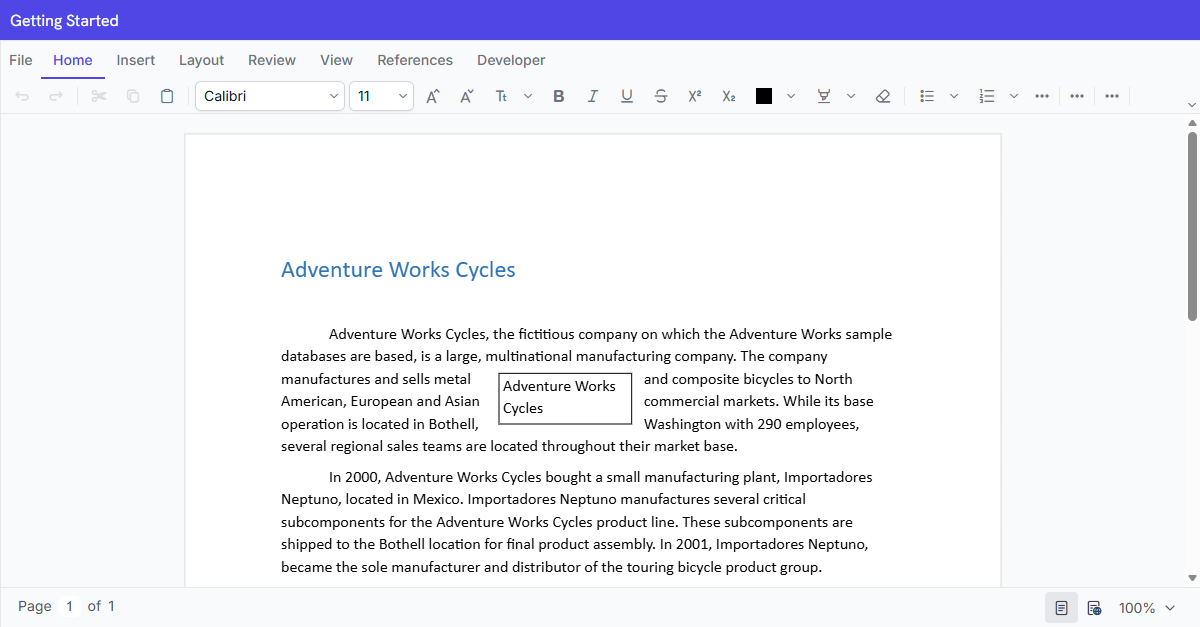Screen dimensions: 1200x627
Task: Click the Change Case icon
Action: (502, 96)
